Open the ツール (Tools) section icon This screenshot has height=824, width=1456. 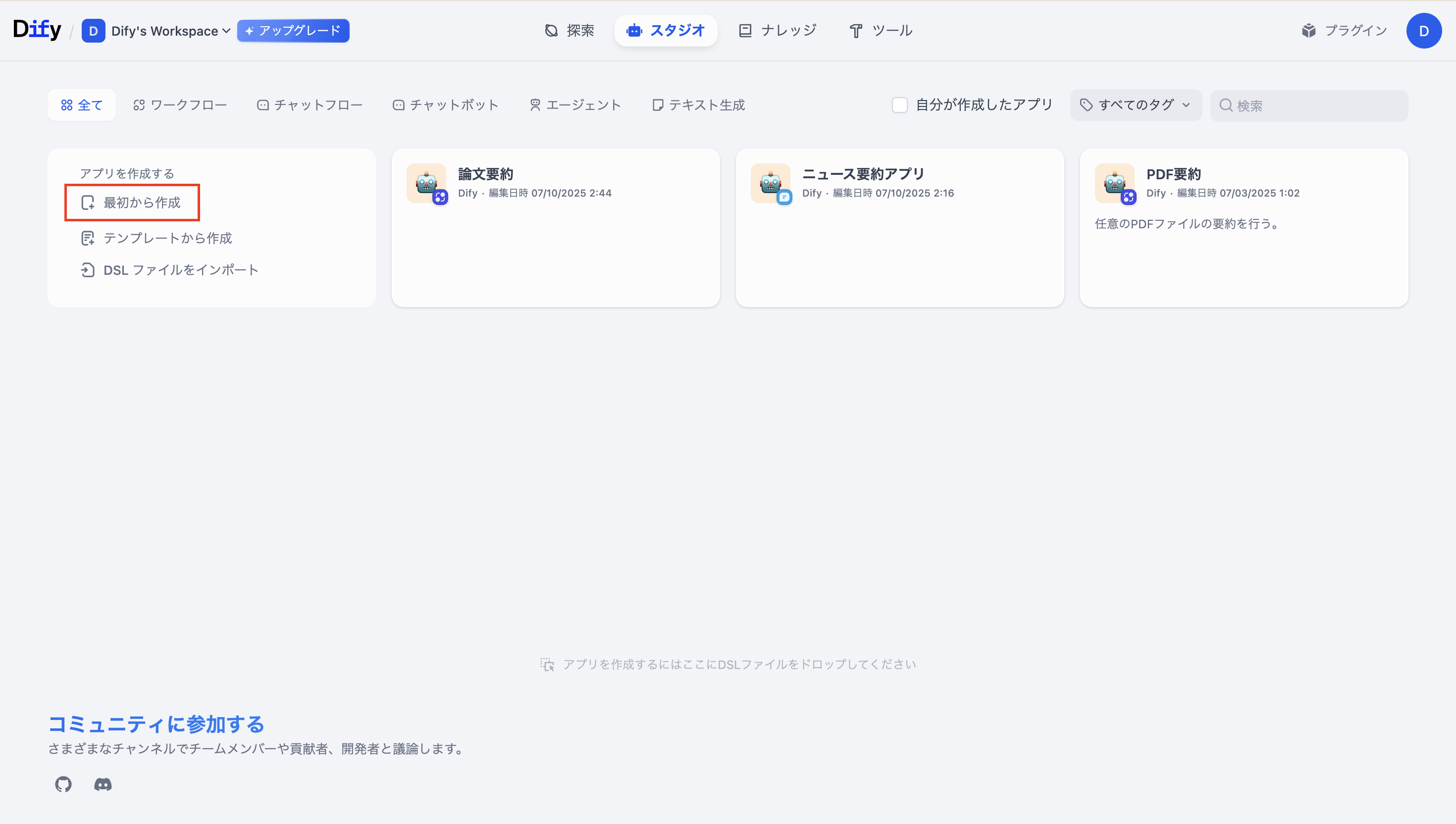(855, 31)
